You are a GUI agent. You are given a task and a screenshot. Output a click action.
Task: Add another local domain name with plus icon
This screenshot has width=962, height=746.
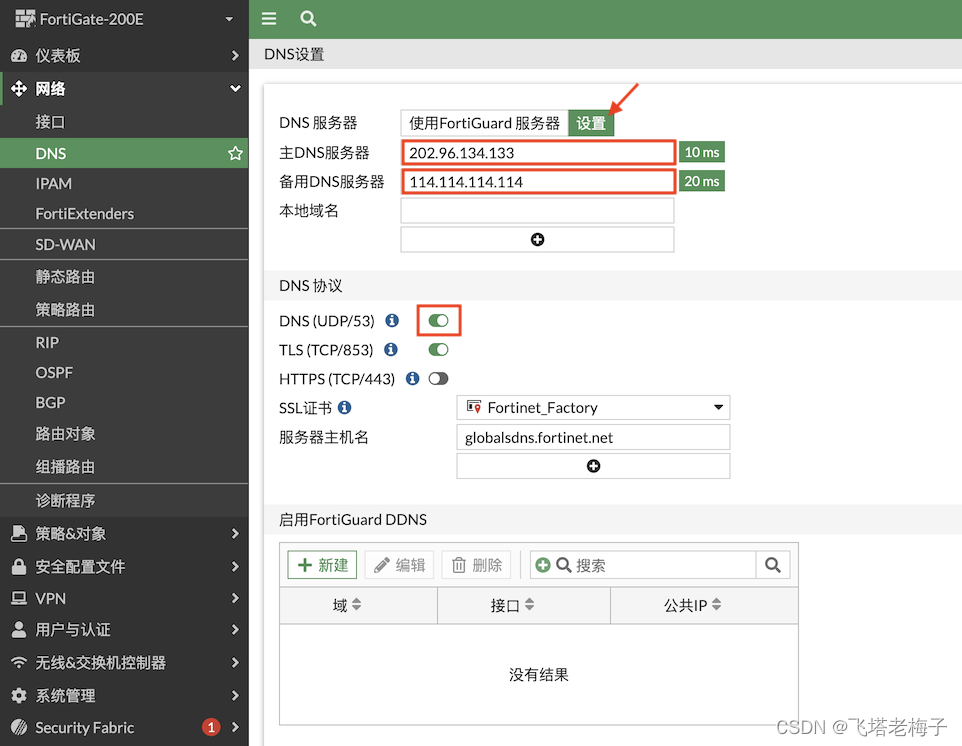tap(537, 239)
